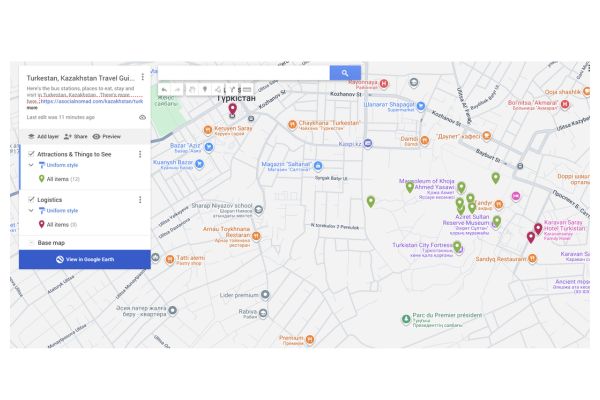Image resolution: width=600 pixels, height=400 pixels.
Task: Click the bus stop icon on Bayburt St
Action: coord(520,166)
